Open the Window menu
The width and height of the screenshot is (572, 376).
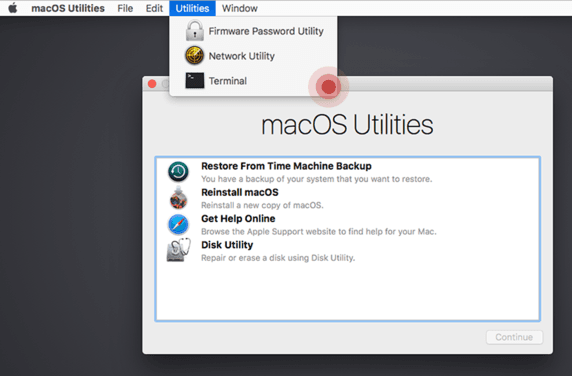(x=240, y=8)
